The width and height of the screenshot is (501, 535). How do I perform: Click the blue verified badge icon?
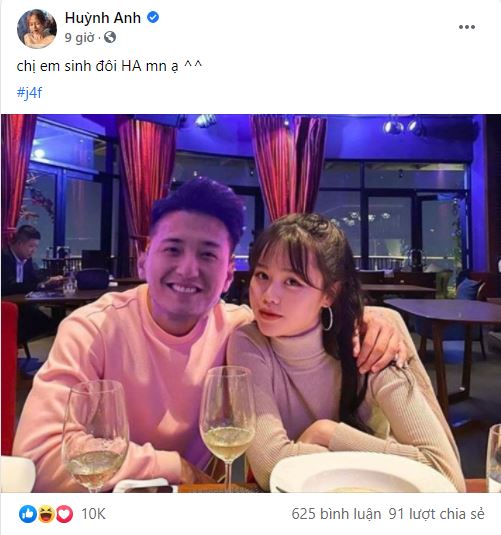coord(153,17)
